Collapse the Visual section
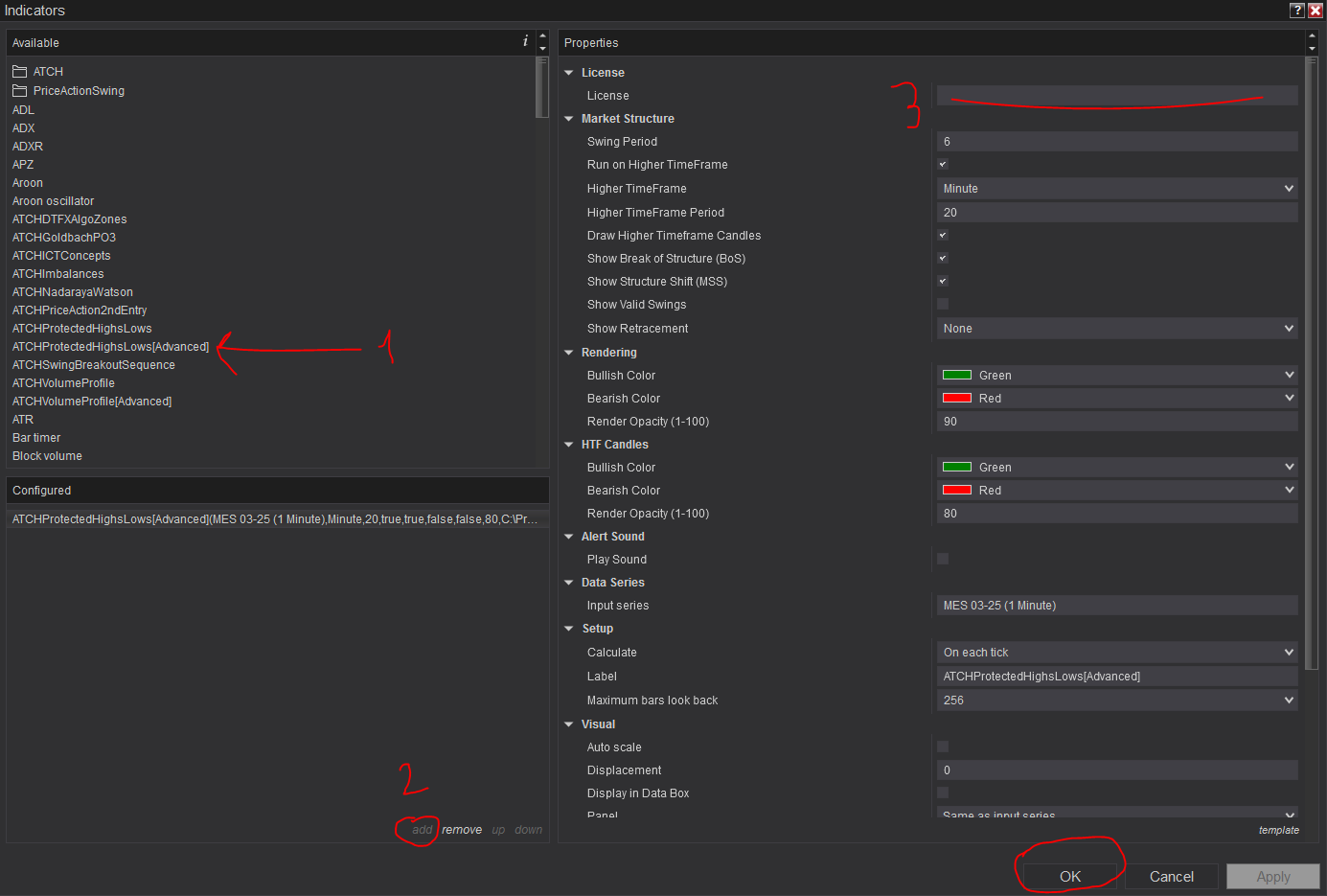Image resolution: width=1327 pixels, height=896 pixels. [569, 724]
